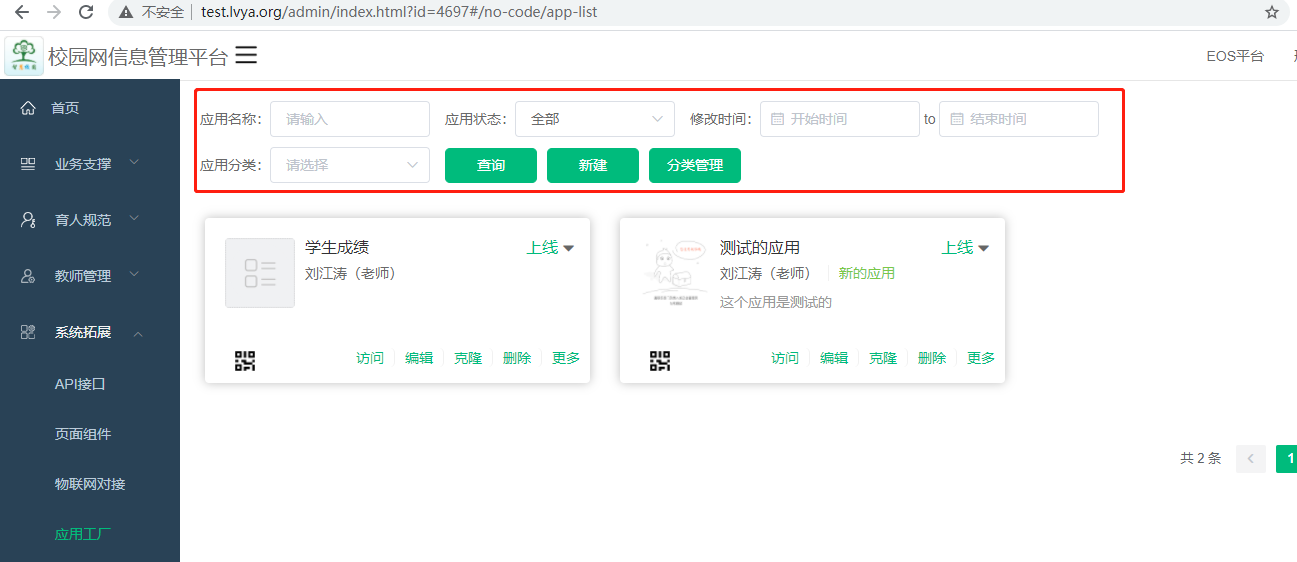Click 测试的应用 cartoon thumbnail
This screenshot has height=562, width=1297.
point(675,272)
